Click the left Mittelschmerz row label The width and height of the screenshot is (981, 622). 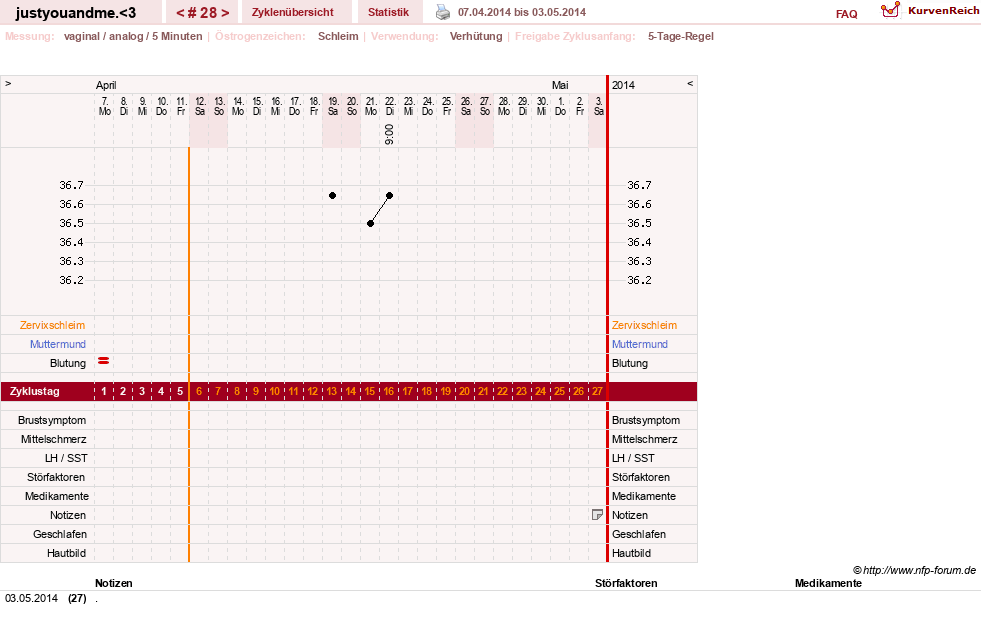(54, 439)
